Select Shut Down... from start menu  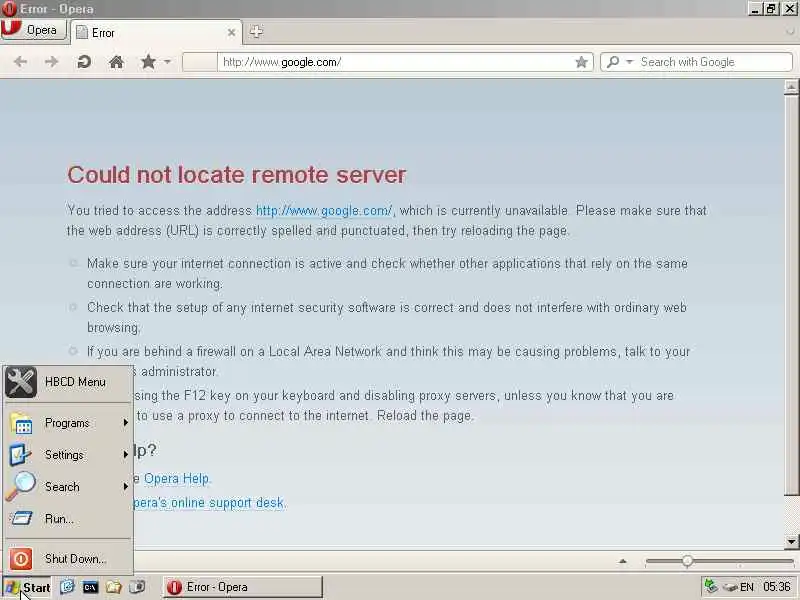tap(67, 559)
